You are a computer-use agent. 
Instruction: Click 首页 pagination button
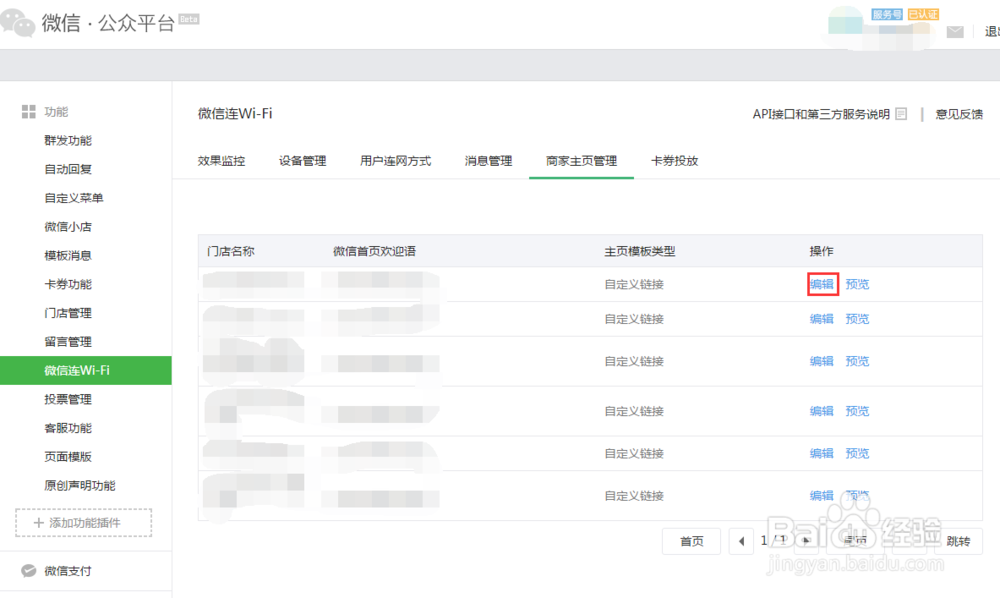click(691, 541)
